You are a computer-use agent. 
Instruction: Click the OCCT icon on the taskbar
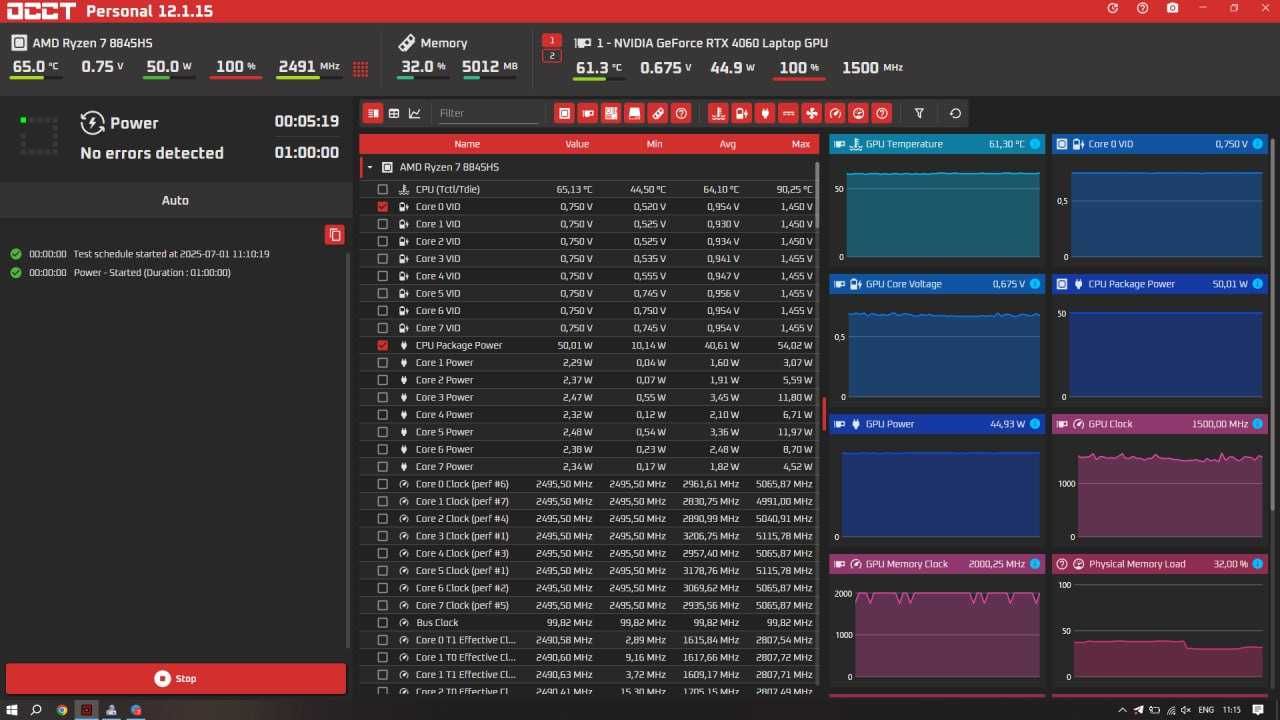pos(87,710)
